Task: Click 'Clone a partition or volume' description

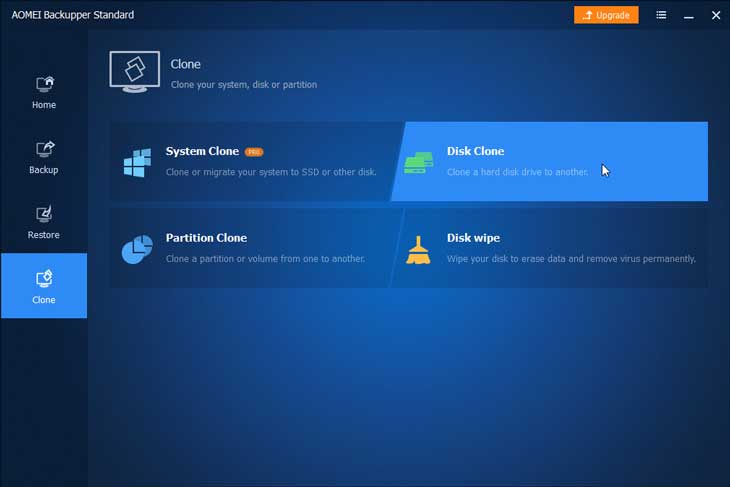Action: pyautogui.click(x=265, y=259)
